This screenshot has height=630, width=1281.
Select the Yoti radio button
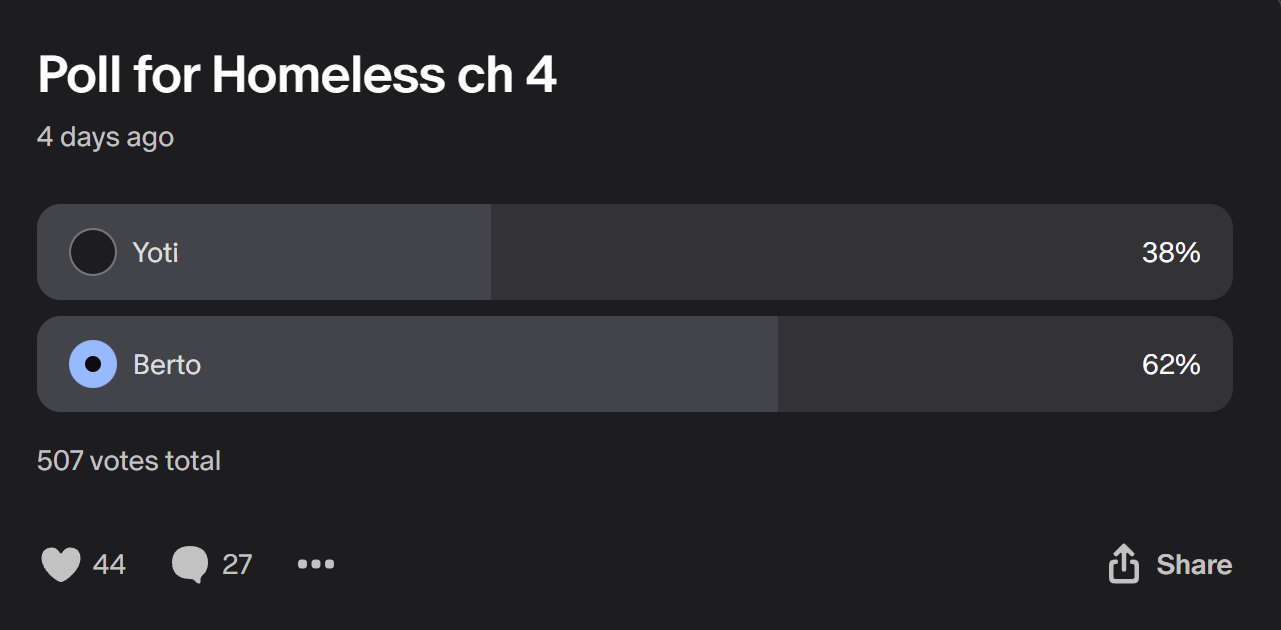[x=93, y=252]
